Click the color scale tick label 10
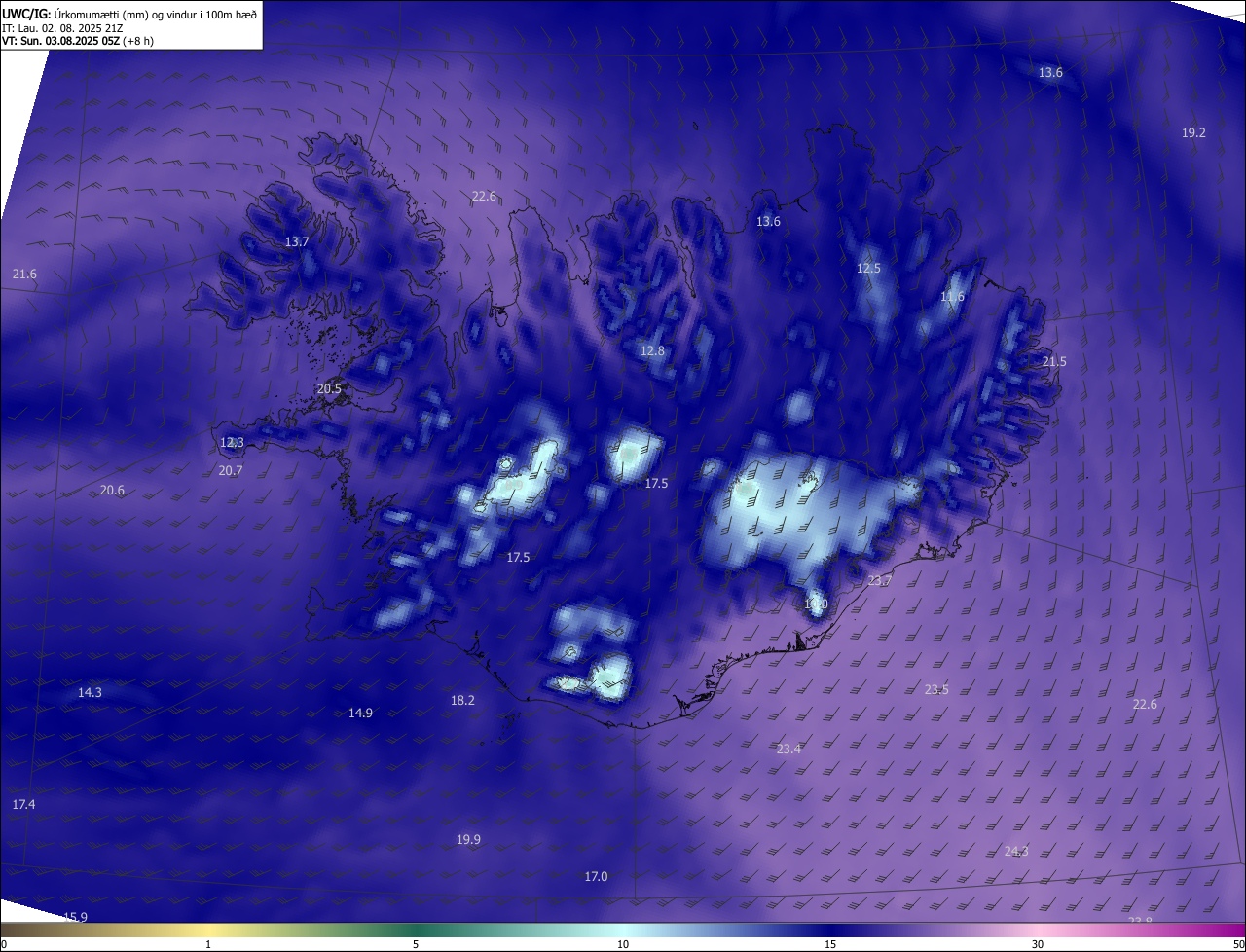The width and height of the screenshot is (1246, 952). (x=623, y=944)
